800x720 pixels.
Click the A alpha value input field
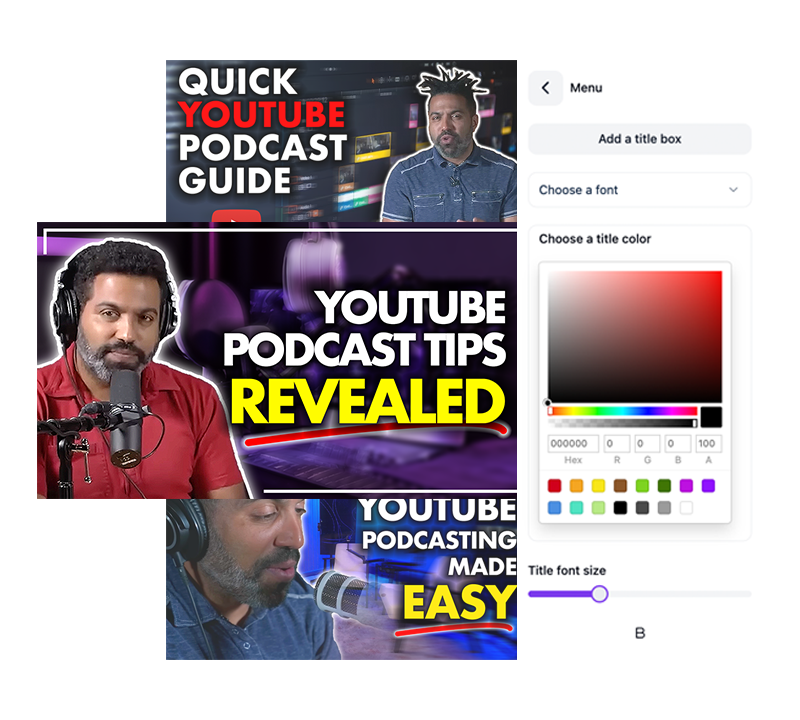point(709,443)
